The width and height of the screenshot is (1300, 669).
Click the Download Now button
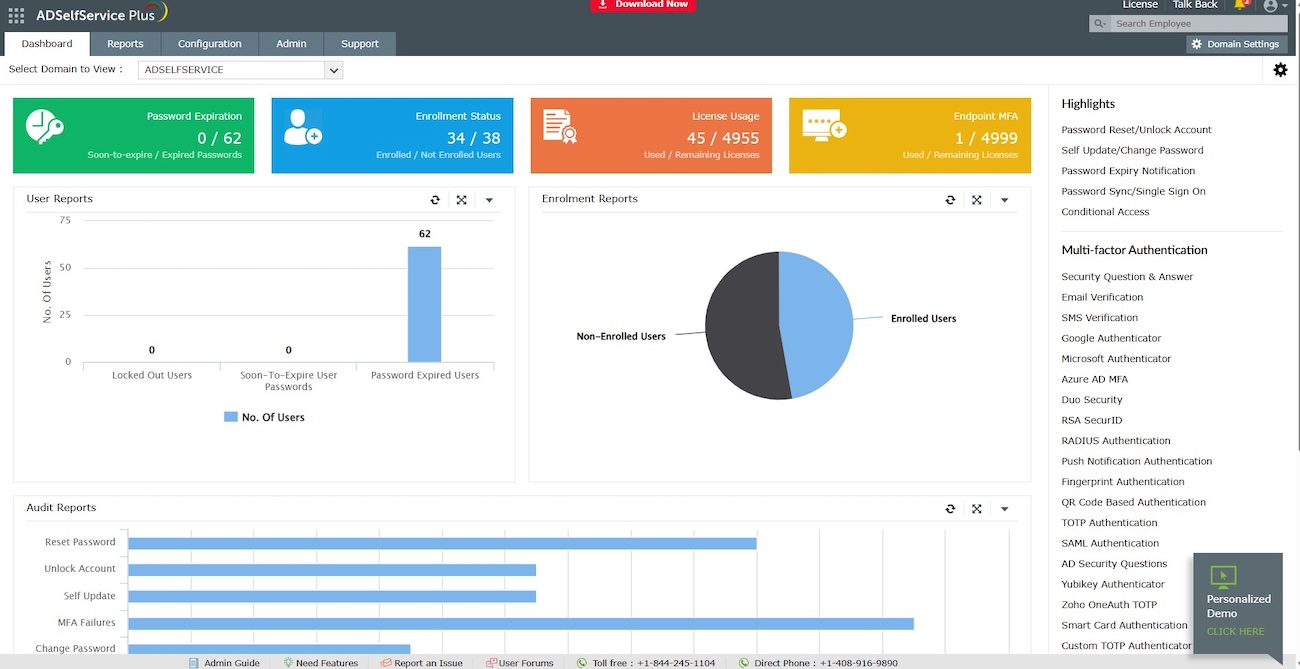642,5
